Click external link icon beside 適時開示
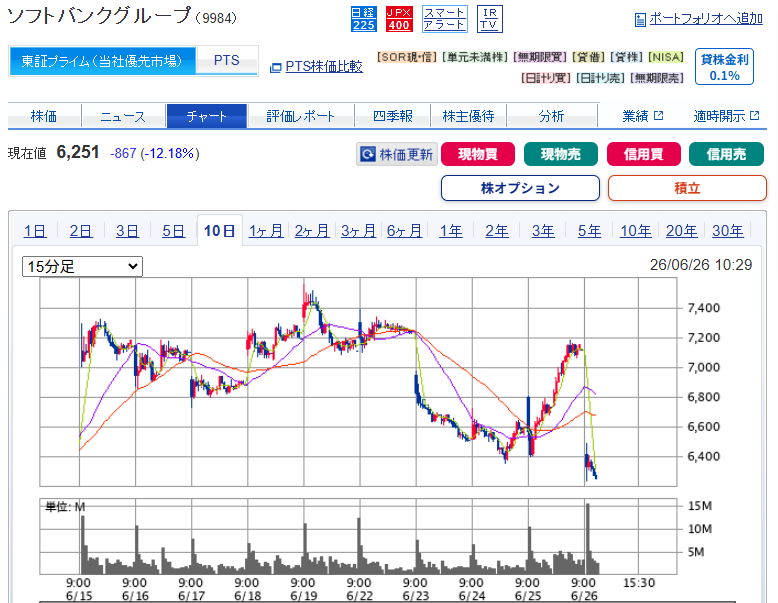The width and height of the screenshot is (778, 603). (755, 116)
